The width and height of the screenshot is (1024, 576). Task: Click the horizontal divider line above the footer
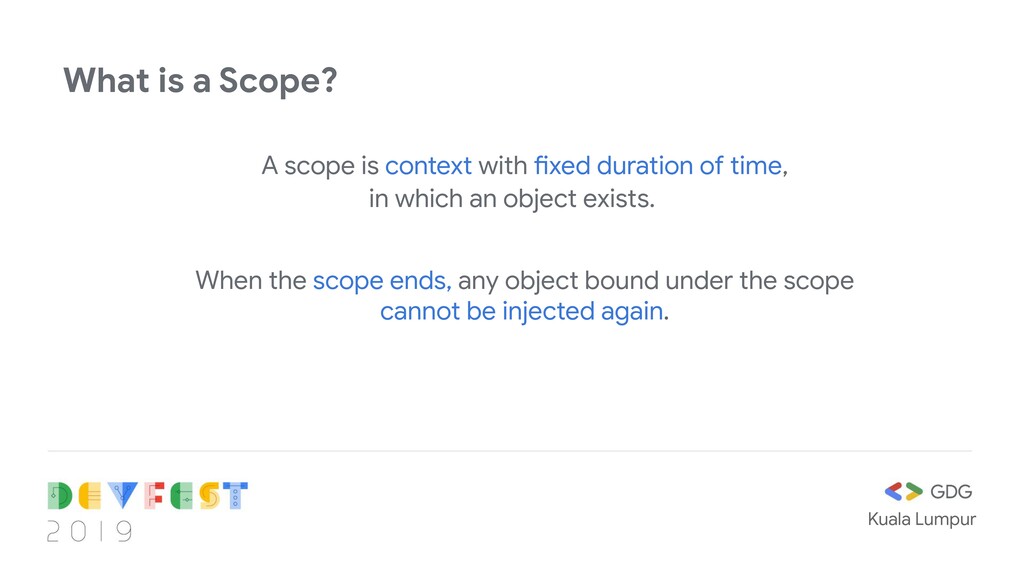click(510, 451)
